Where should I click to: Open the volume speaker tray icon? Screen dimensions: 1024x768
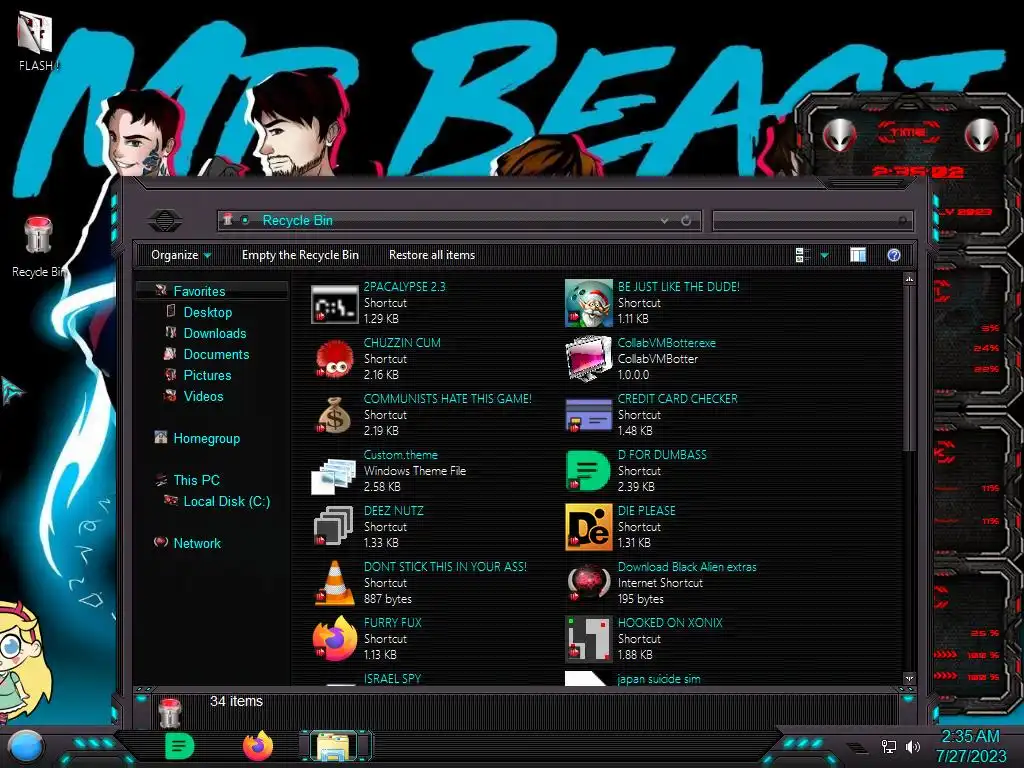(913, 746)
